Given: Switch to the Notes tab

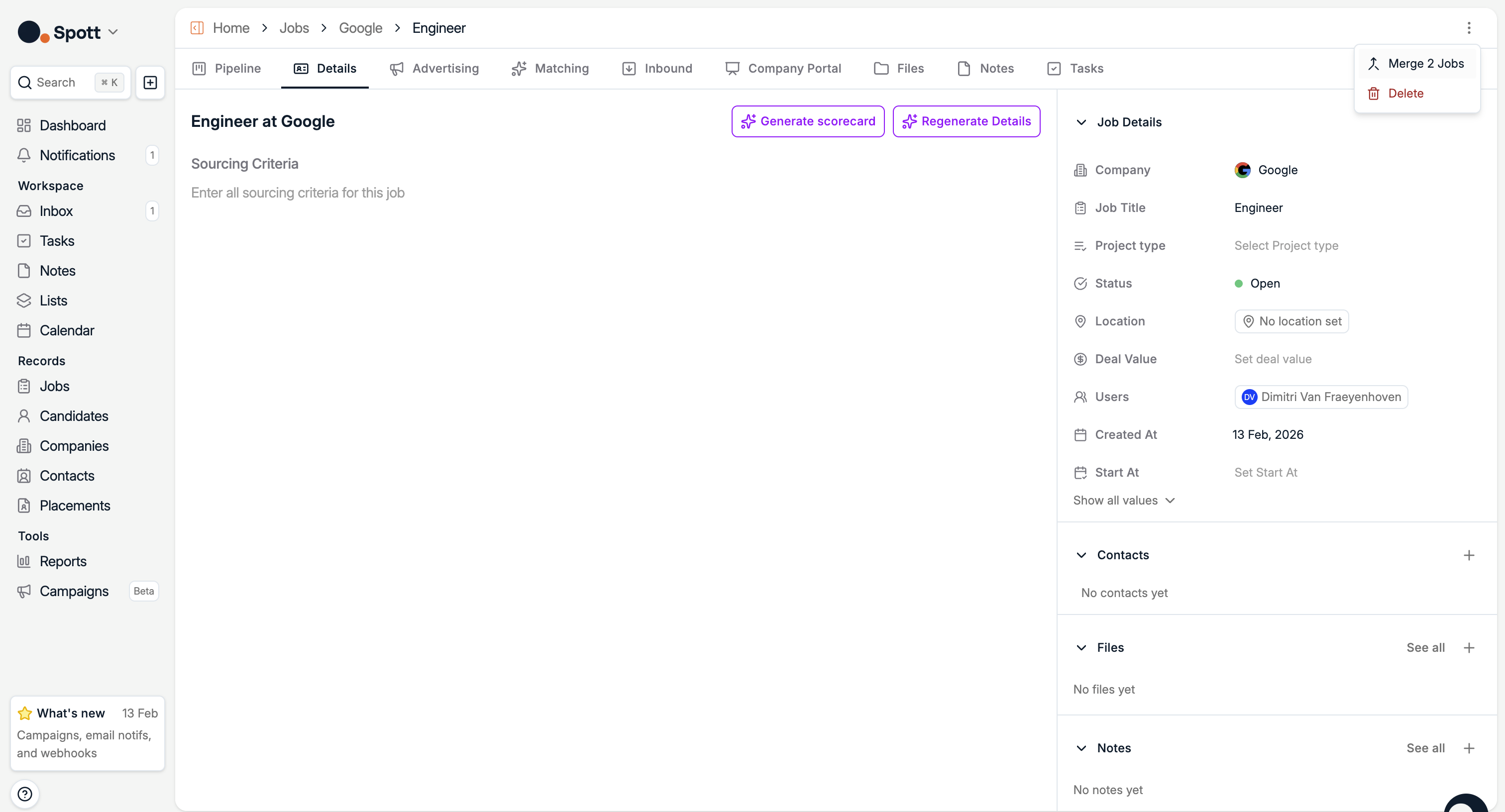Looking at the screenshot, I should (x=985, y=68).
